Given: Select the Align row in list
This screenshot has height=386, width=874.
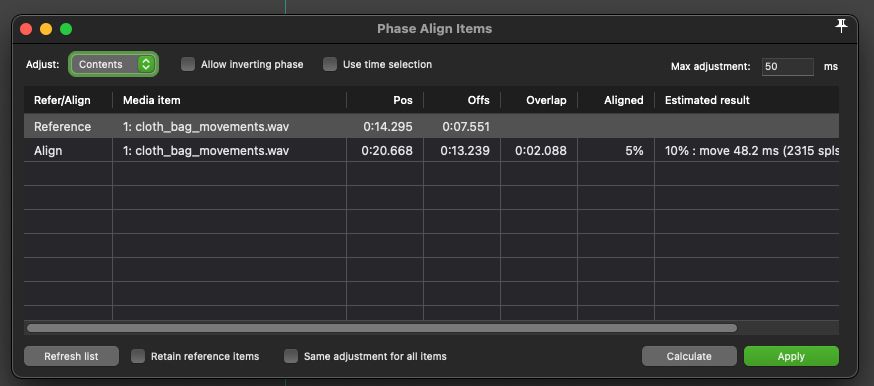Looking at the screenshot, I should (x=431, y=150).
